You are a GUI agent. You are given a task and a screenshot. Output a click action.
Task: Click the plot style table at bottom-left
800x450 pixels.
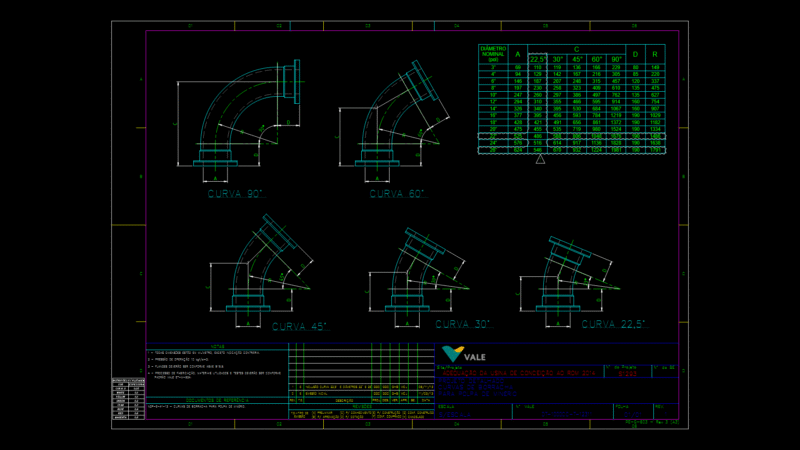click(x=129, y=398)
